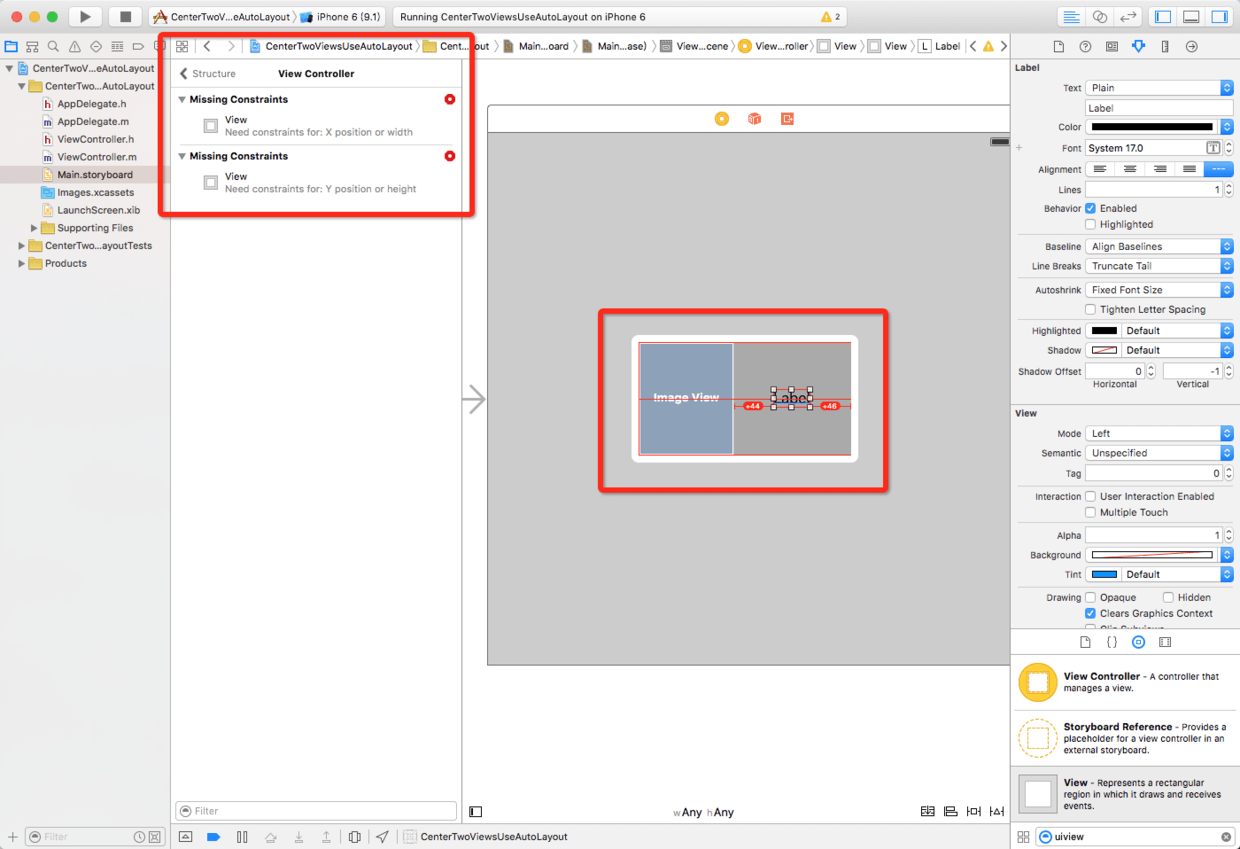Set alignment to left
Screen dimensions: 1240x849
click(1100, 170)
